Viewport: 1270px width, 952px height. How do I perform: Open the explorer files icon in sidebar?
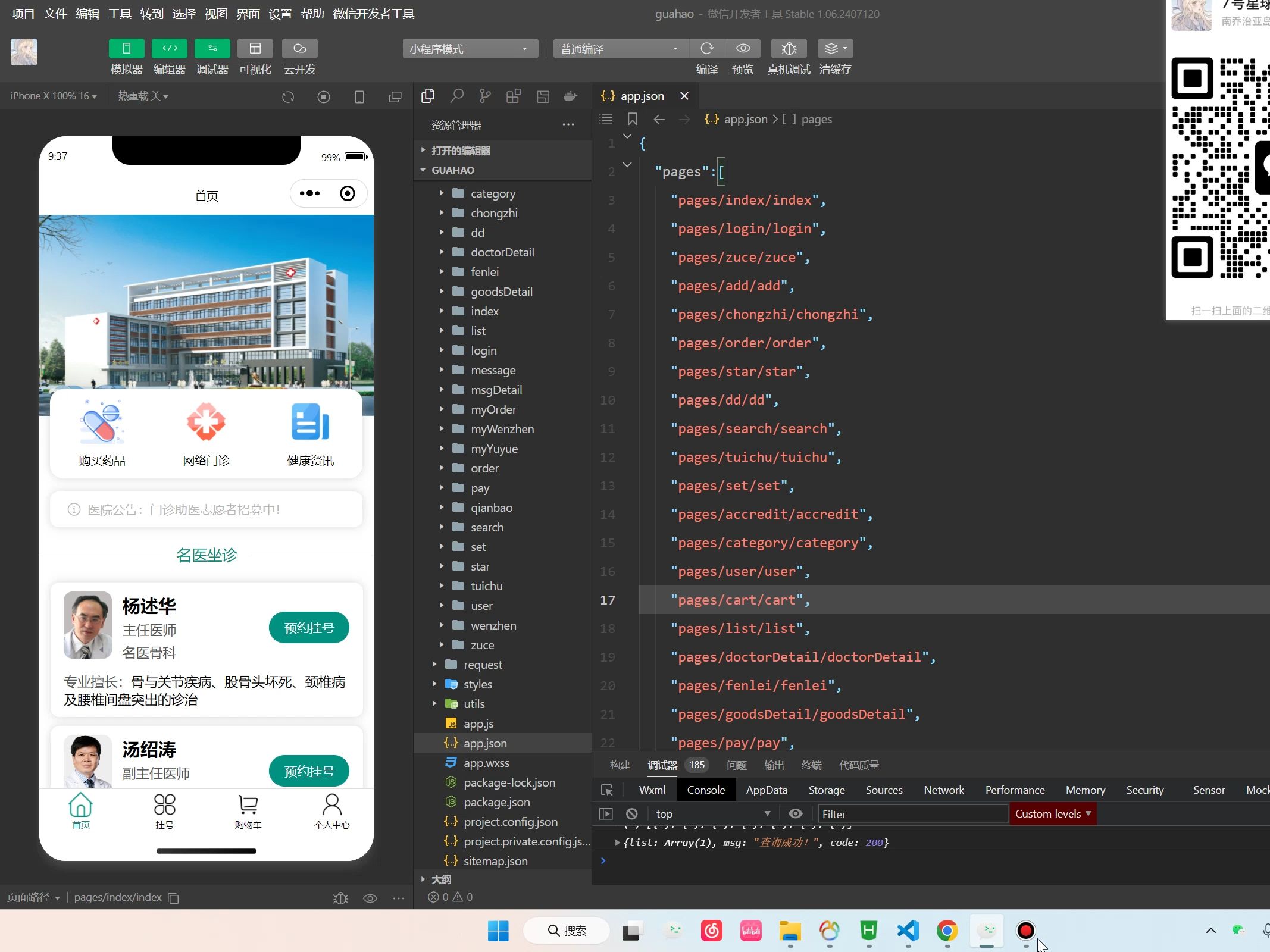pyautogui.click(x=428, y=96)
